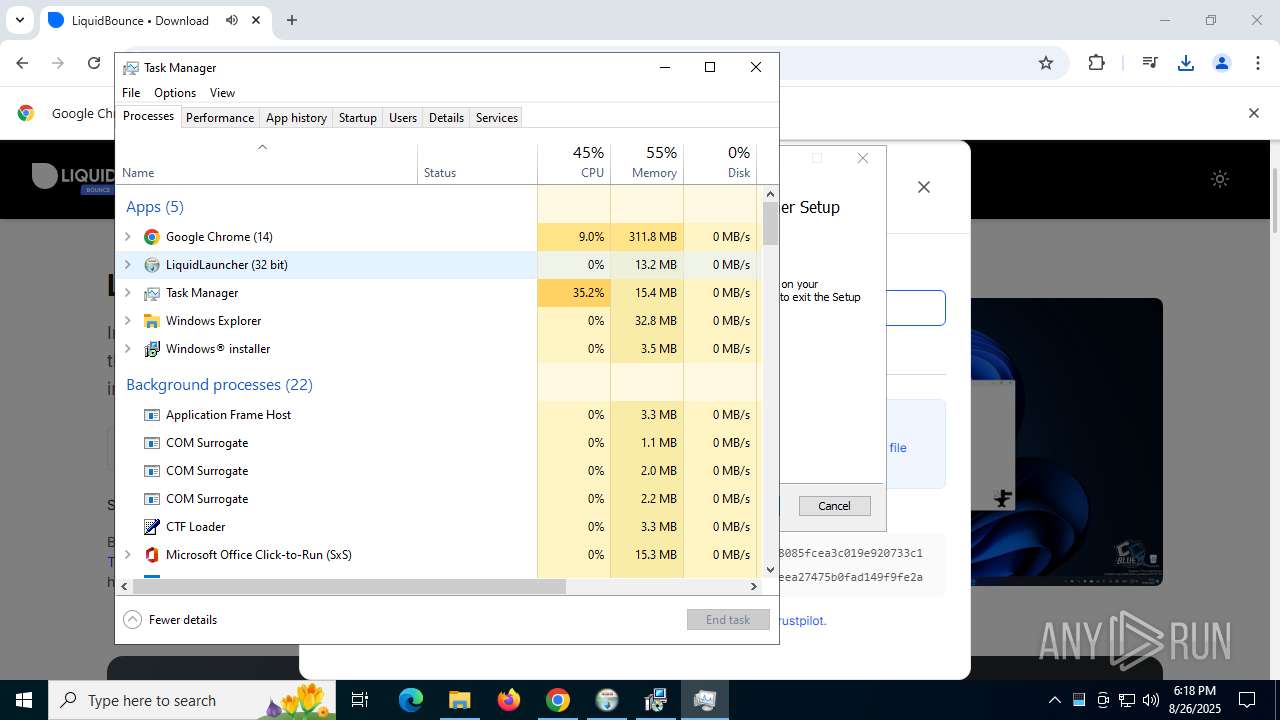Expand the Windows installer process group
The image size is (1280, 720).
[x=127, y=349]
